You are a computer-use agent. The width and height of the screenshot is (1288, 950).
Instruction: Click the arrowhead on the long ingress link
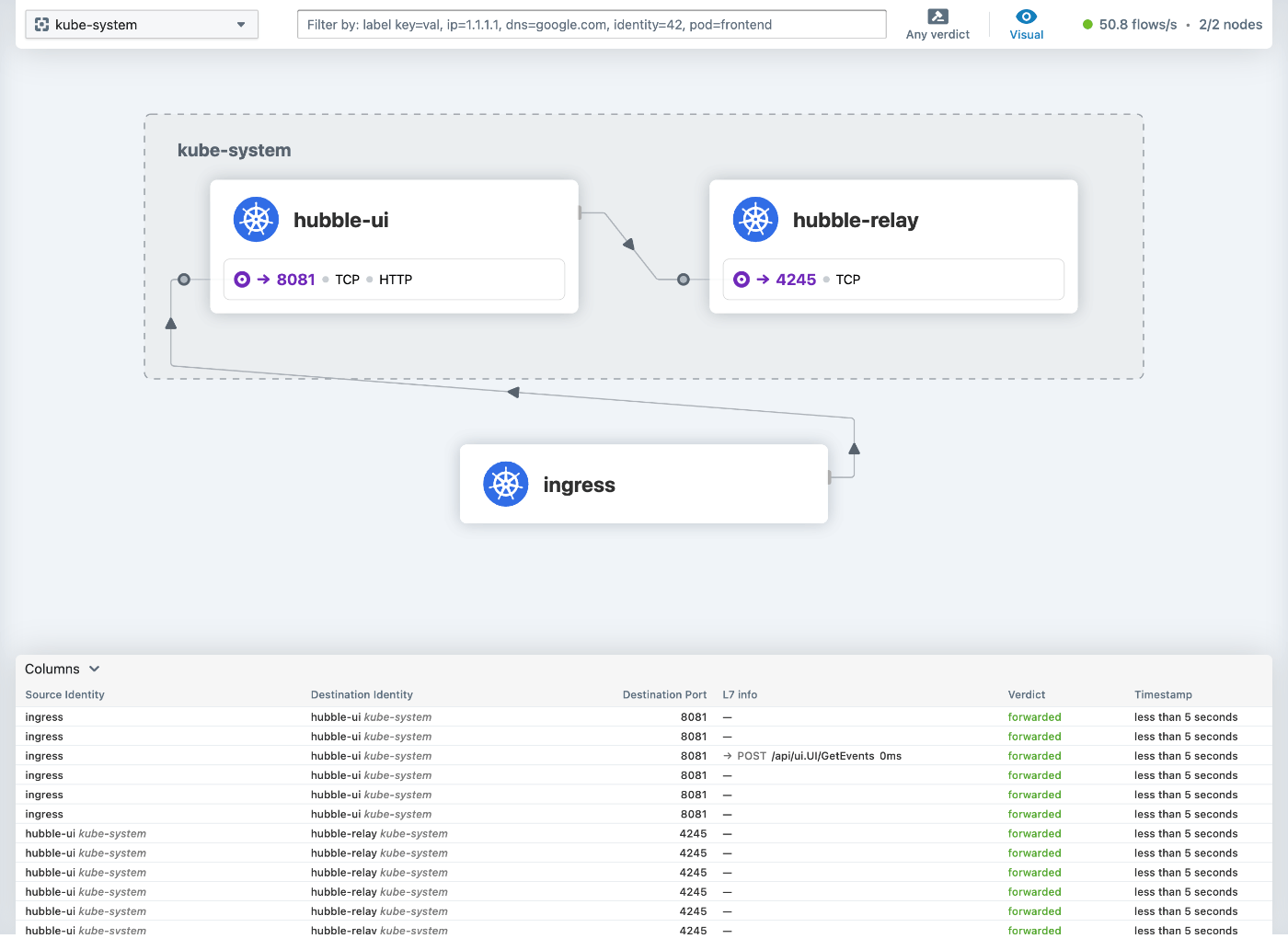(x=513, y=393)
